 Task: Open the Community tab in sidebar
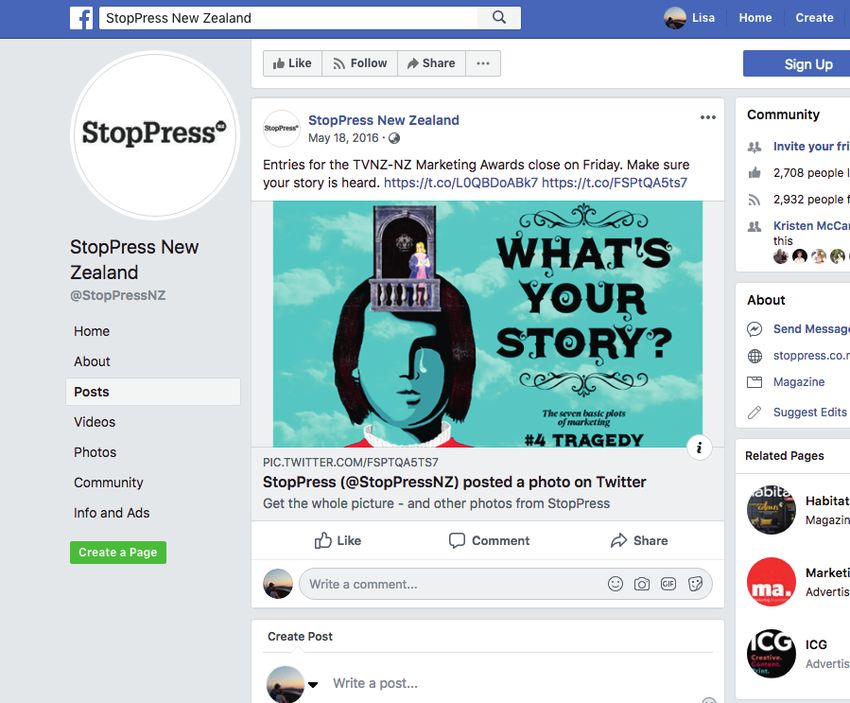coord(108,482)
